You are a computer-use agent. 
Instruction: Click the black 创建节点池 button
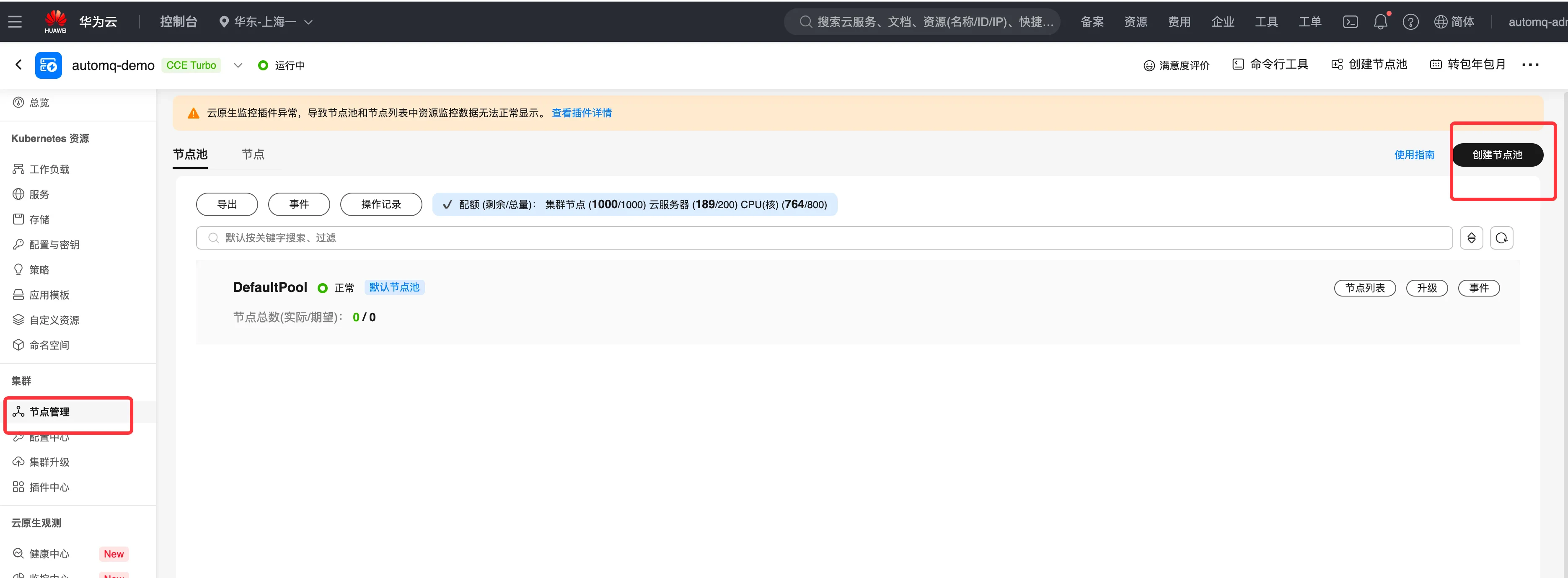pos(1497,155)
